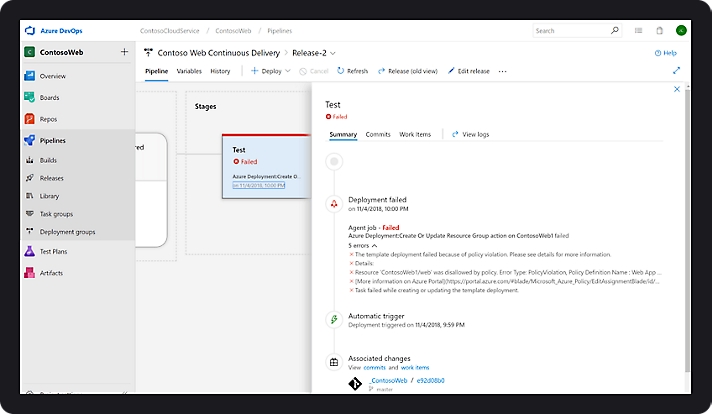Image resolution: width=712 pixels, height=414 pixels.
Task: Open the Work items tab
Action: (415, 134)
